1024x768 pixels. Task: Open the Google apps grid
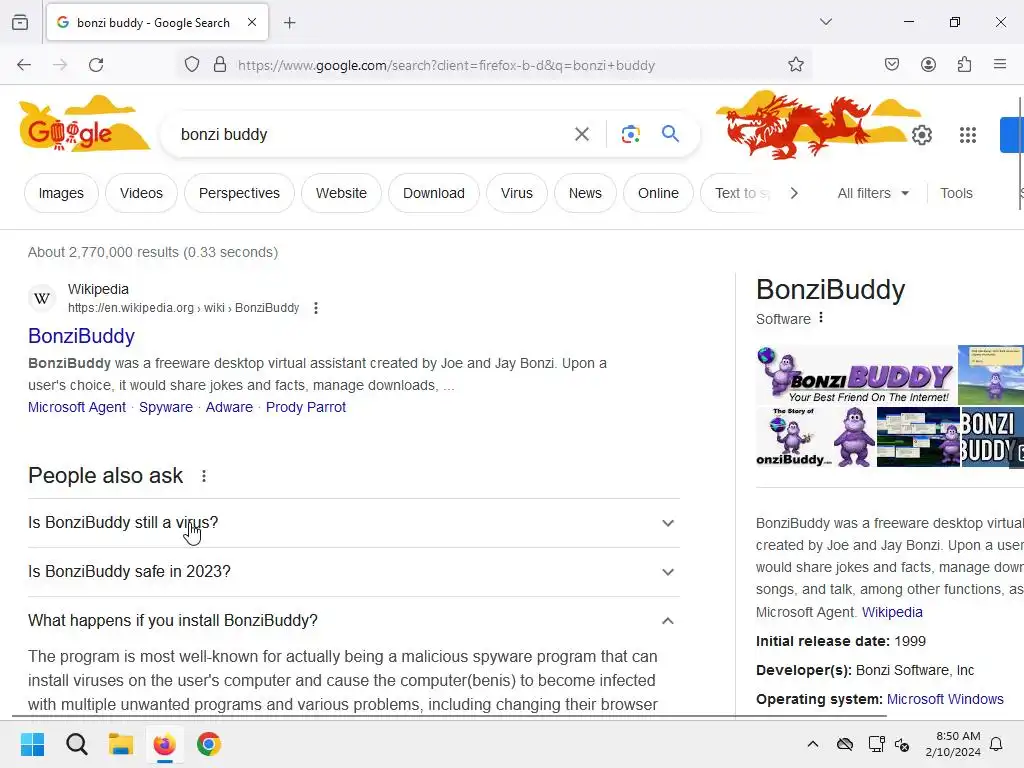(968, 135)
